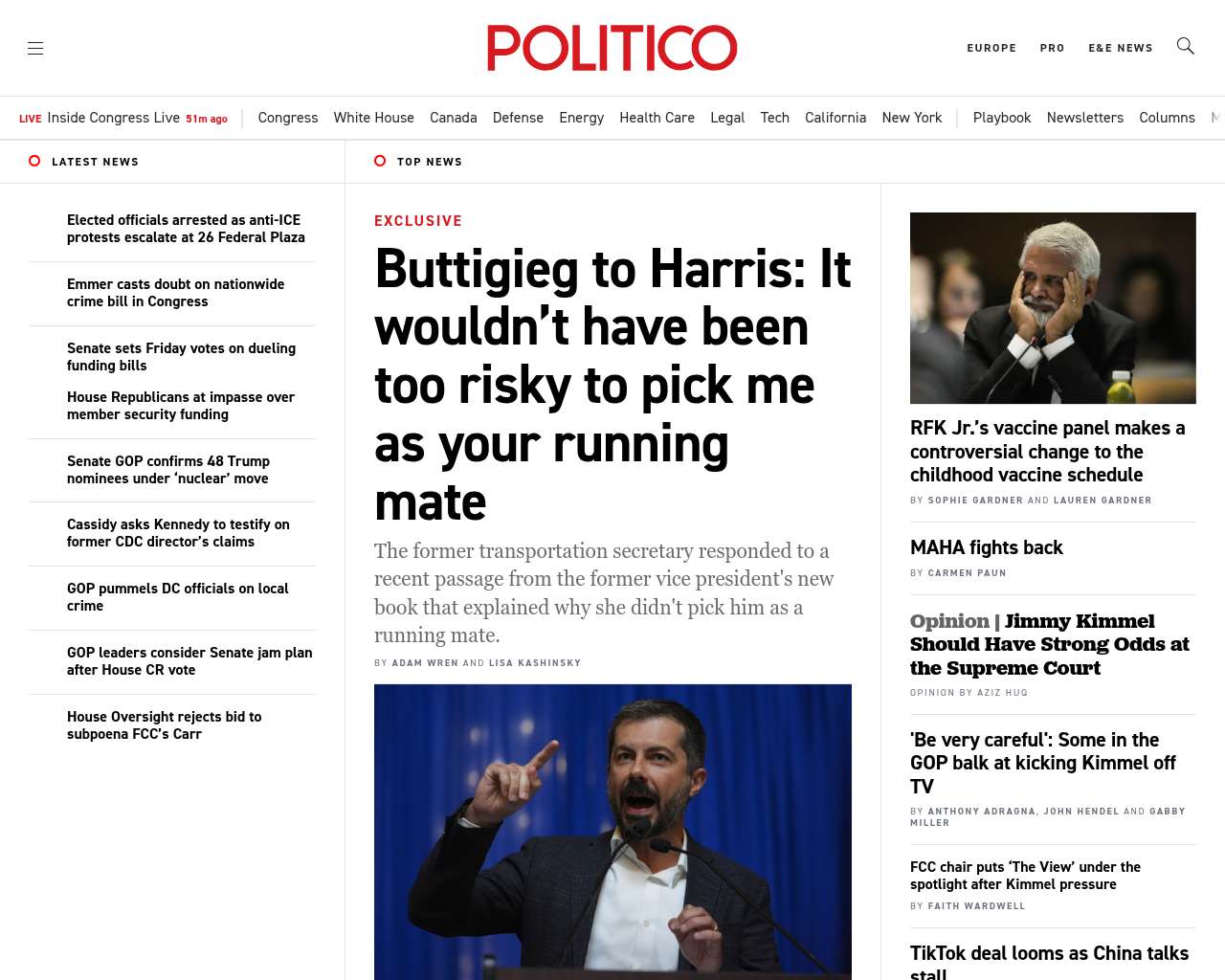Open 'Be very careful' GOP Kimmel story
This screenshot has height=980, width=1225.
coord(1043,764)
